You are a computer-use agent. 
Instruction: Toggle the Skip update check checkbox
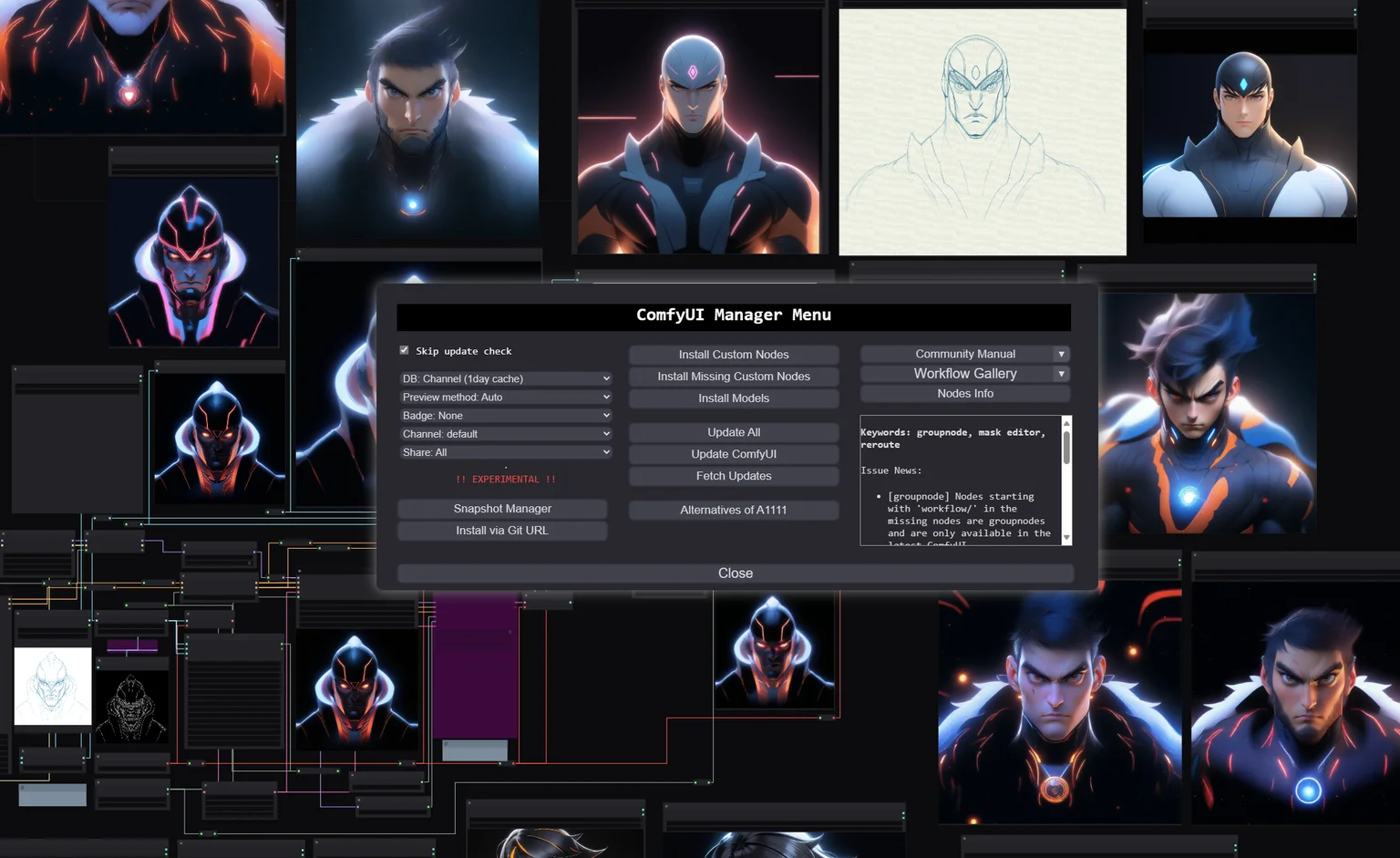pos(404,350)
